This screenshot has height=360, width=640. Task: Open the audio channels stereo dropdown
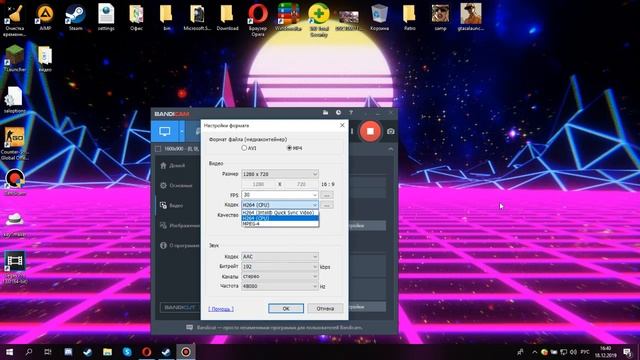[x=280, y=276]
